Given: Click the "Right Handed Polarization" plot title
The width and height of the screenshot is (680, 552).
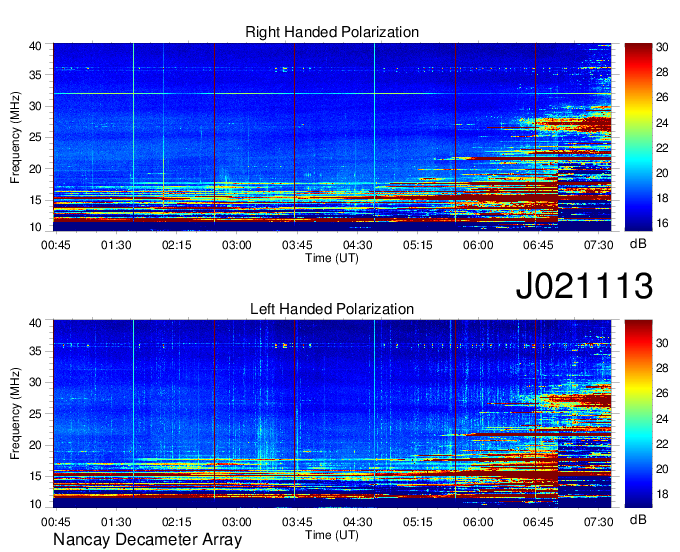Looking at the screenshot, I should 332,32.
